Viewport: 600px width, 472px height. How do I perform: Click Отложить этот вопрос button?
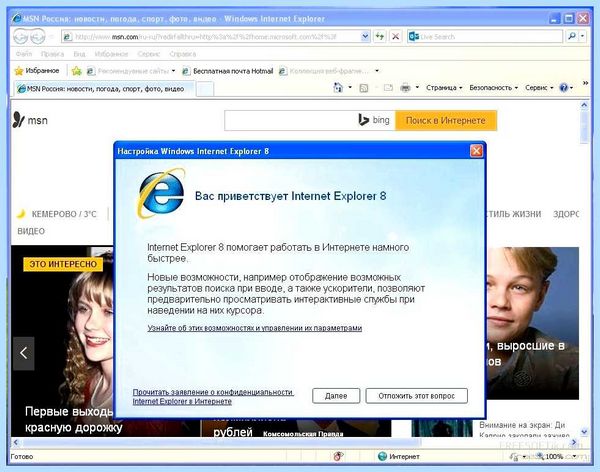(x=416, y=396)
